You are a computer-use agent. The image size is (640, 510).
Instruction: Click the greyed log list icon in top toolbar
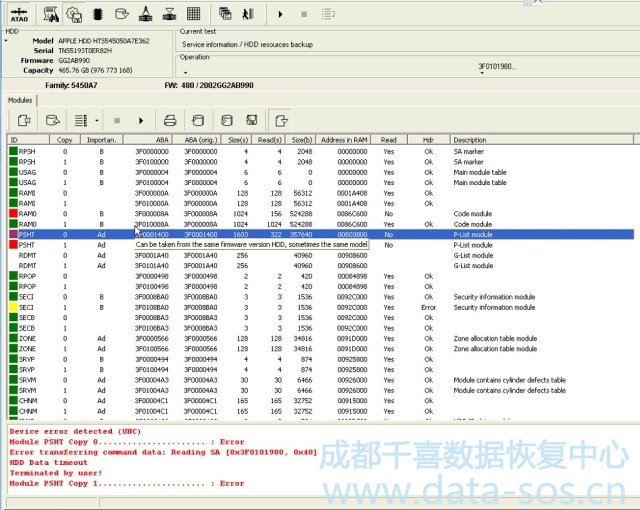click(328, 15)
